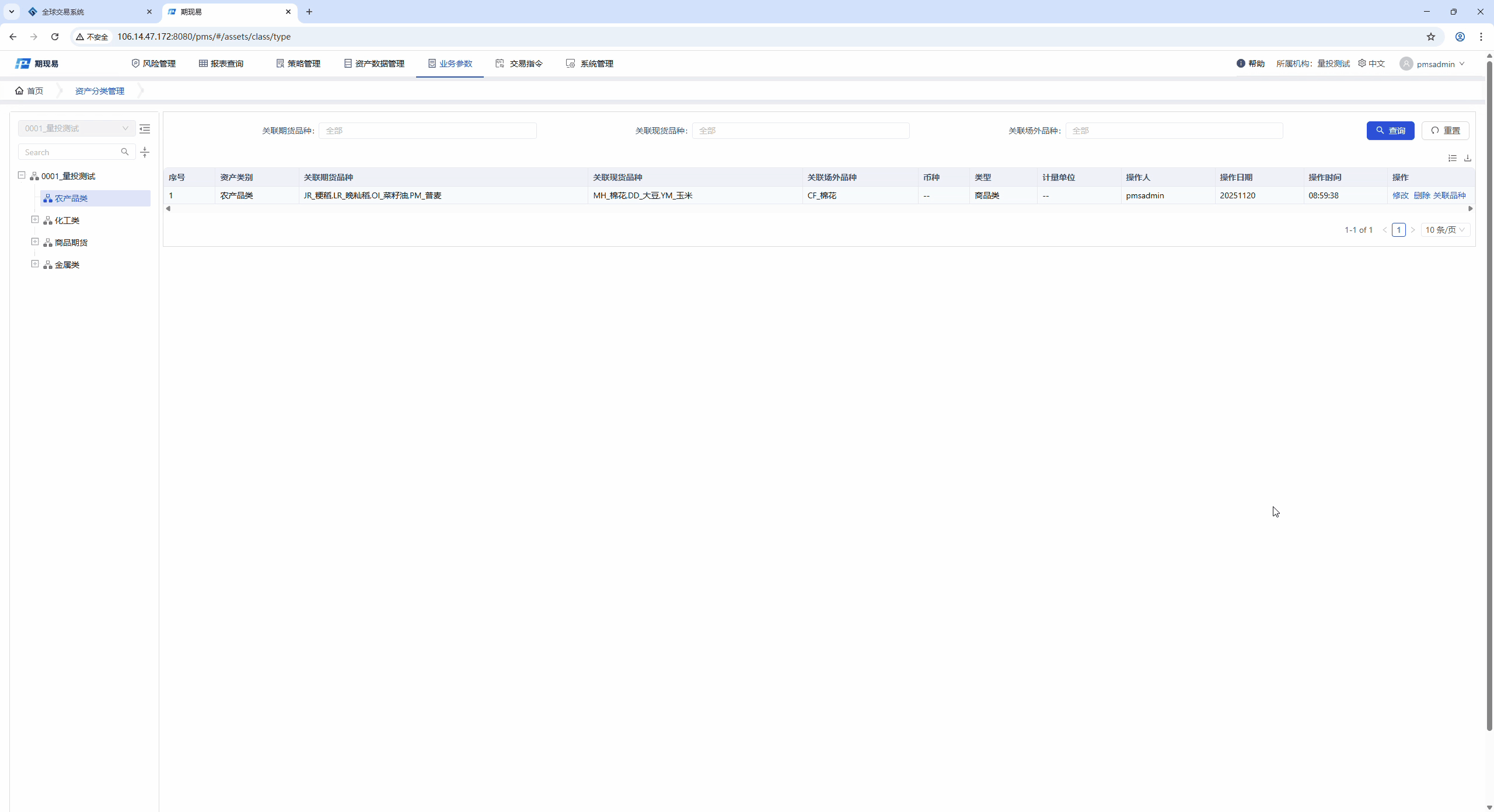The height and width of the screenshot is (812, 1494).
Task: Open the 10 条/页 page size dropdown
Action: pyautogui.click(x=1445, y=230)
